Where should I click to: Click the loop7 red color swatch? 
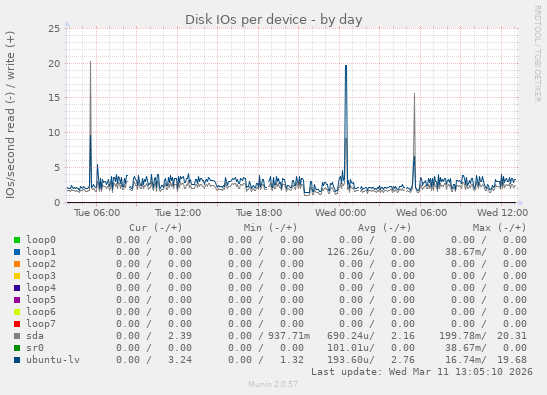17,324
